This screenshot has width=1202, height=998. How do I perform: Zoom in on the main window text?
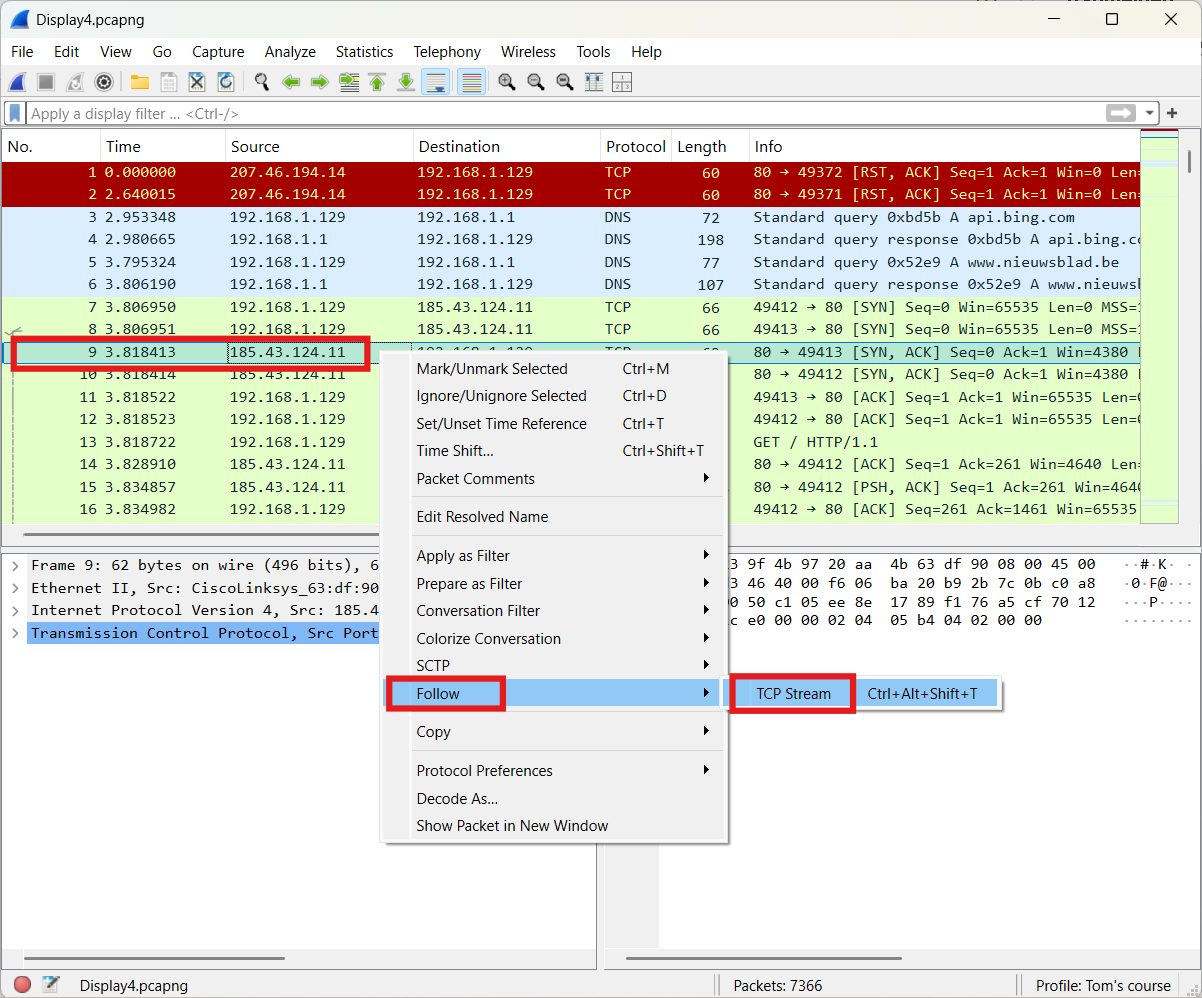pyautogui.click(x=507, y=82)
